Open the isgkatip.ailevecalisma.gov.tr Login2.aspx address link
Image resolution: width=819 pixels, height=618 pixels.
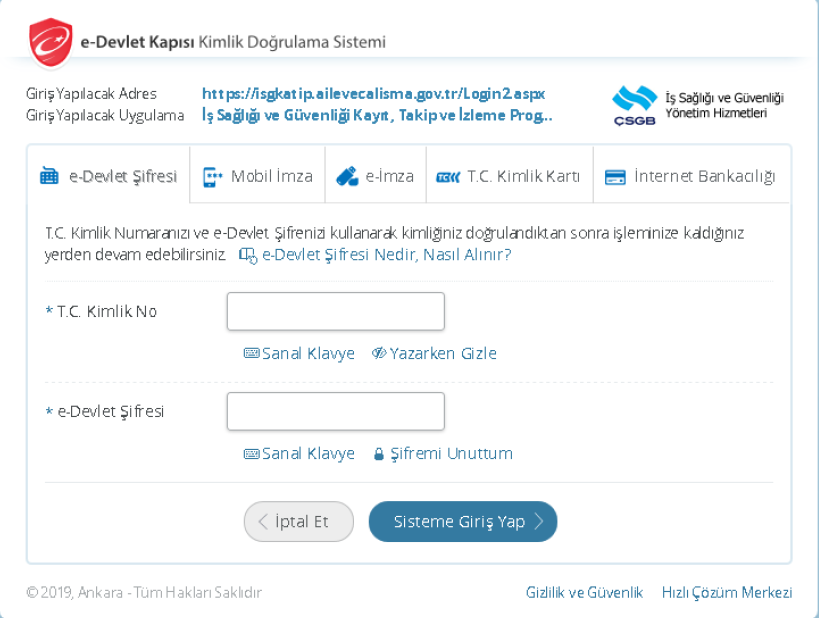373,94
